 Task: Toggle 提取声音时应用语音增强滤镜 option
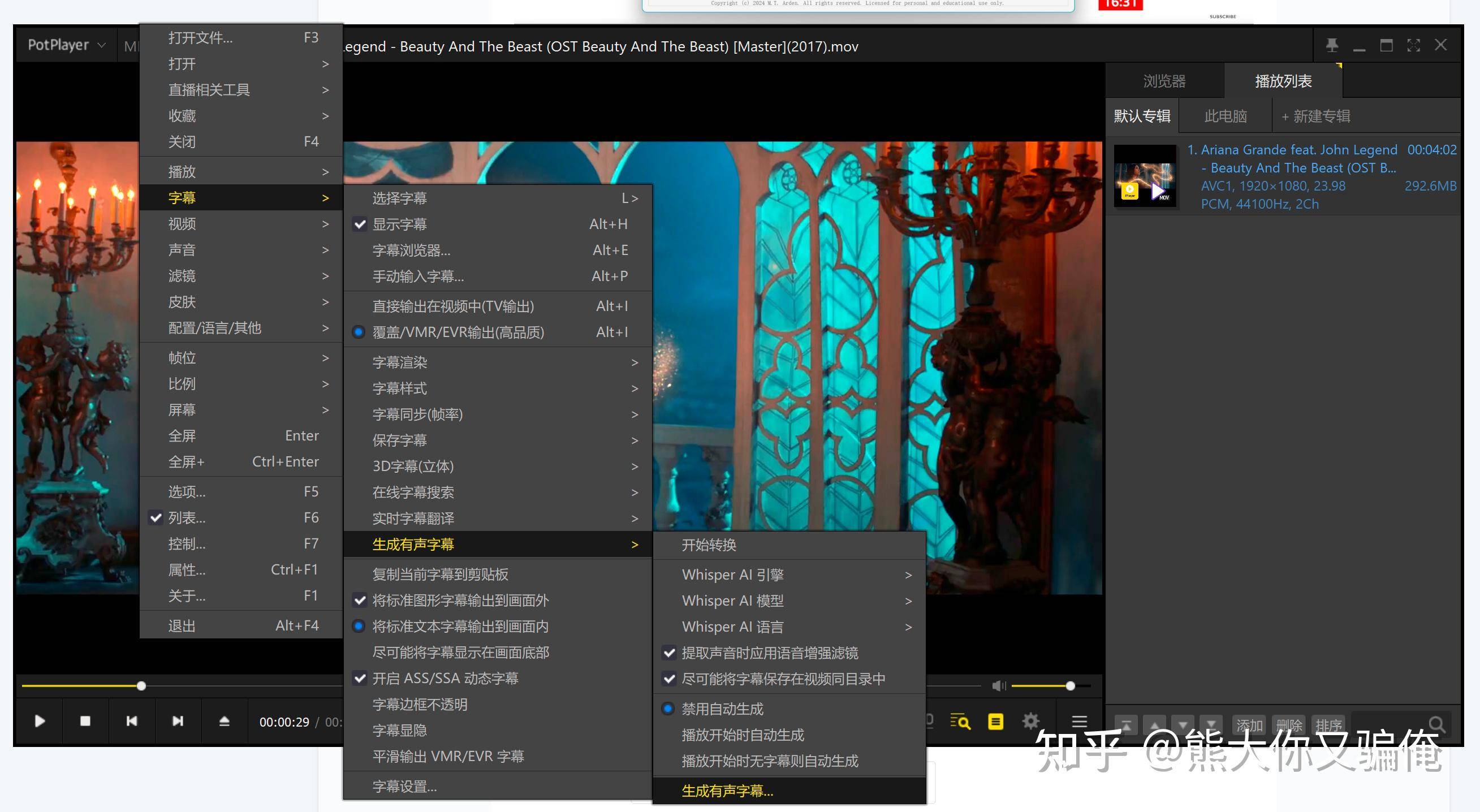[x=789, y=653]
